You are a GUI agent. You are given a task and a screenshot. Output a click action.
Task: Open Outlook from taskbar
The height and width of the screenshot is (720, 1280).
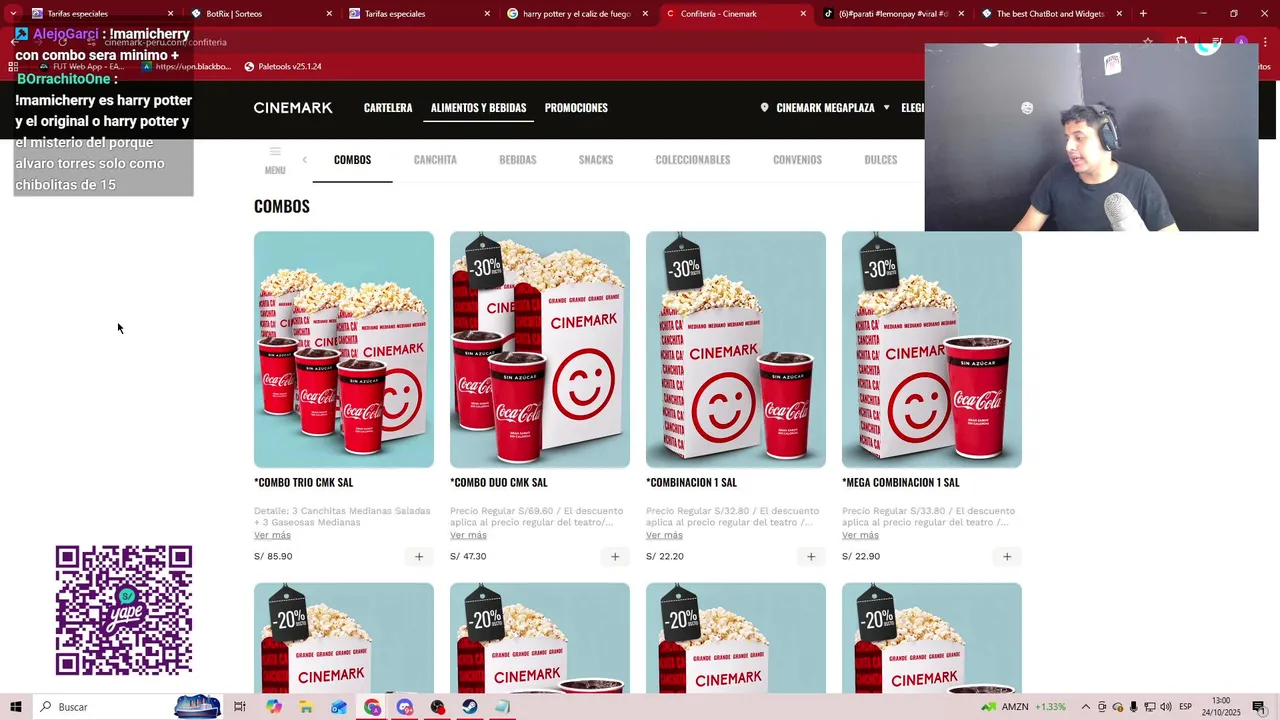pyautogui.click(x=339, y=707)
